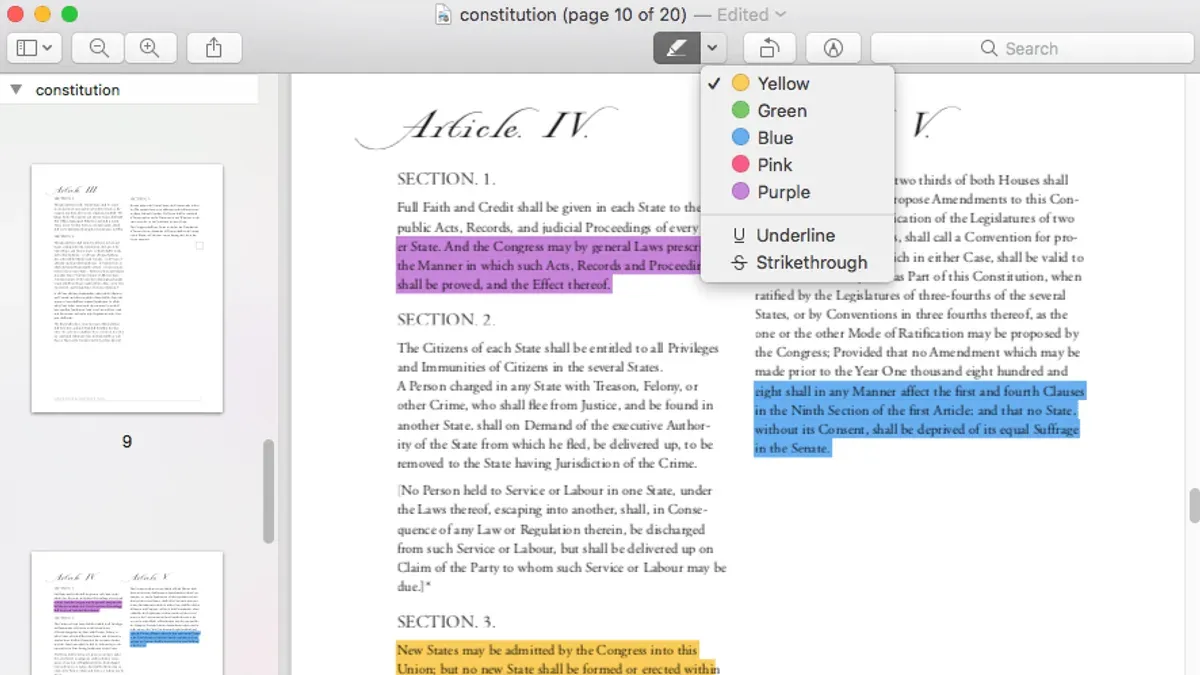The height and width of the screenshot is (675, 1200).
Task: Click the zoom out magnifier icon
Action: [x=98, y=48]
